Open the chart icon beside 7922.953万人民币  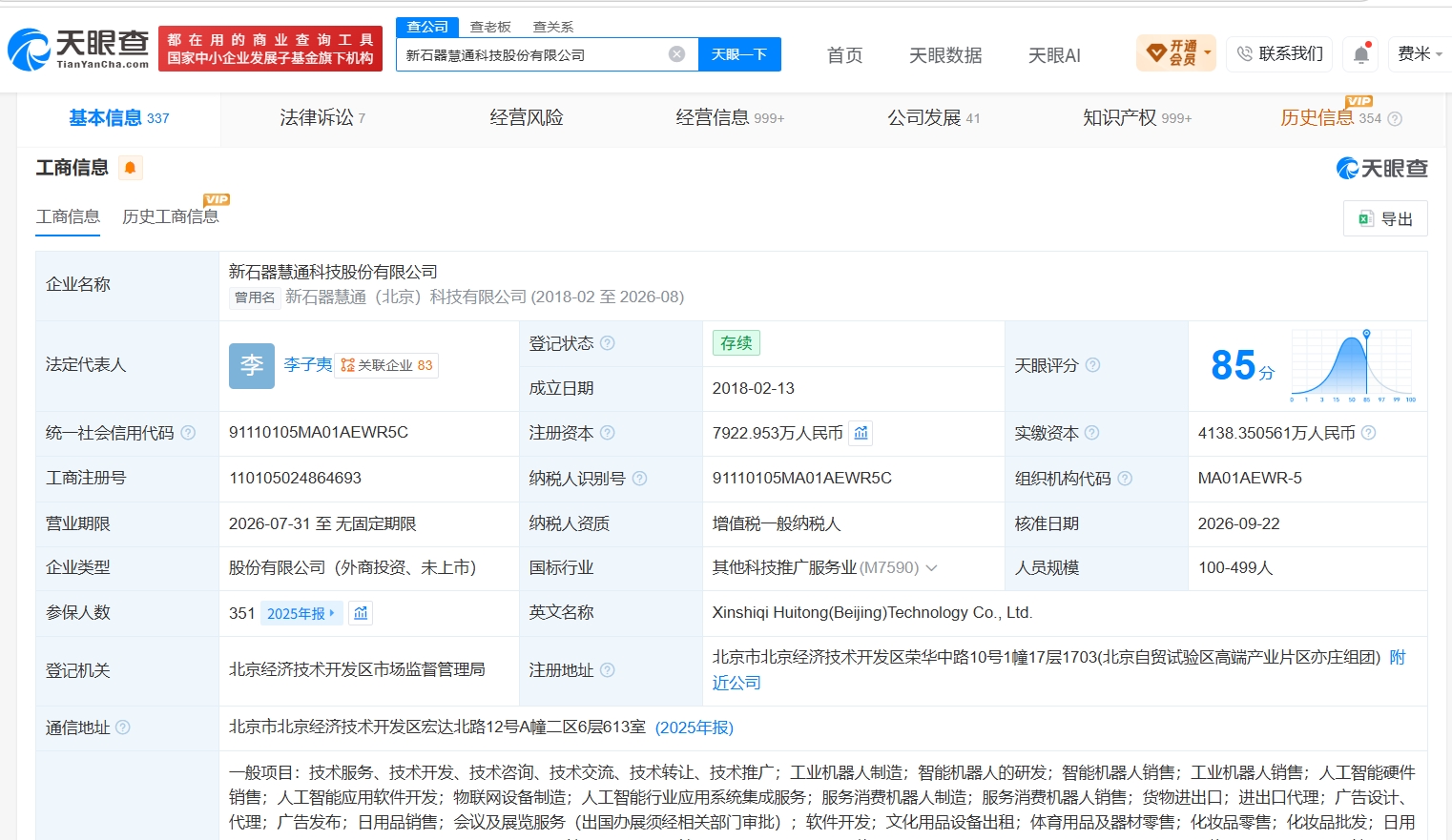[861, 433]
